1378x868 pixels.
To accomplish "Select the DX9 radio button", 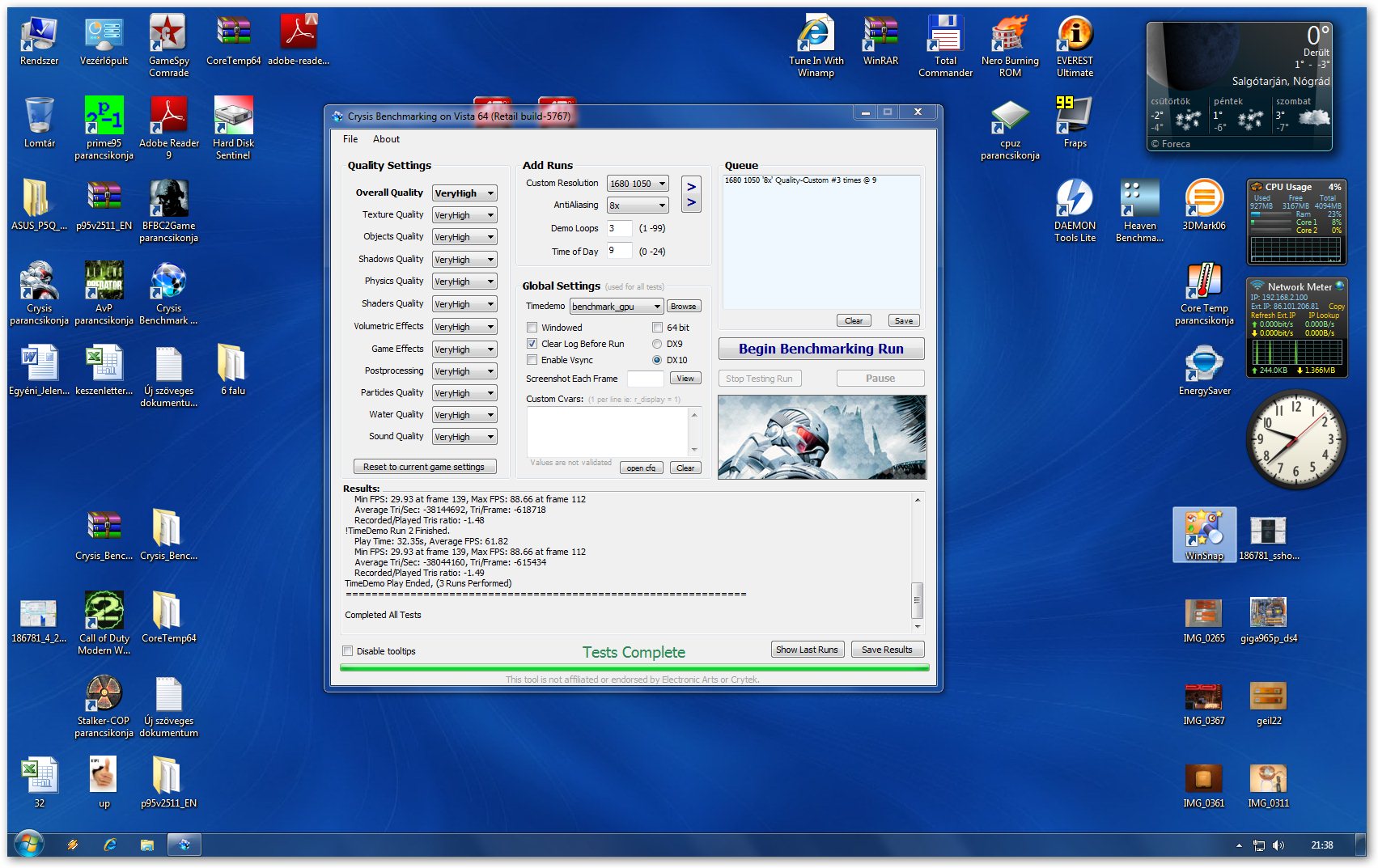I will [657, 344].
